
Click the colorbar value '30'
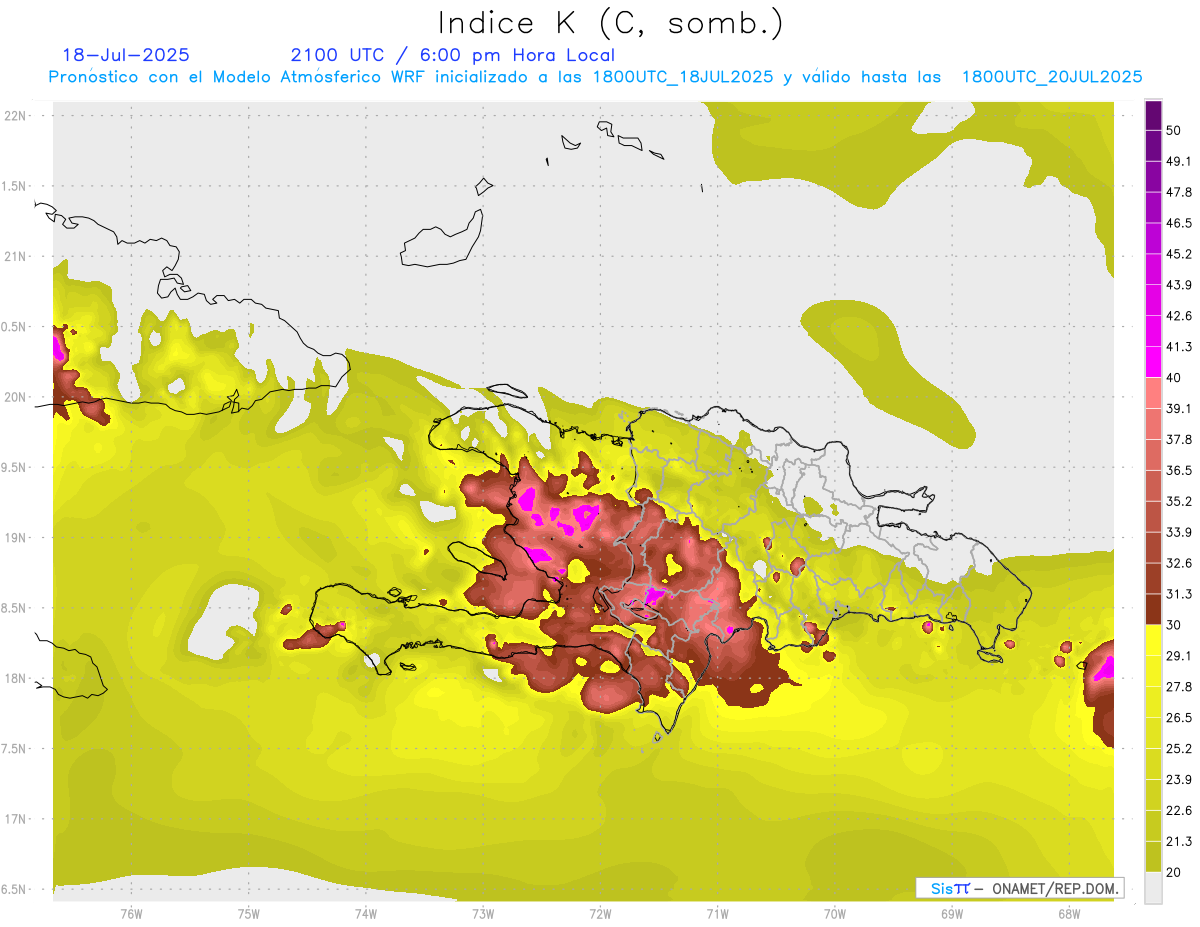[1174, 625]
